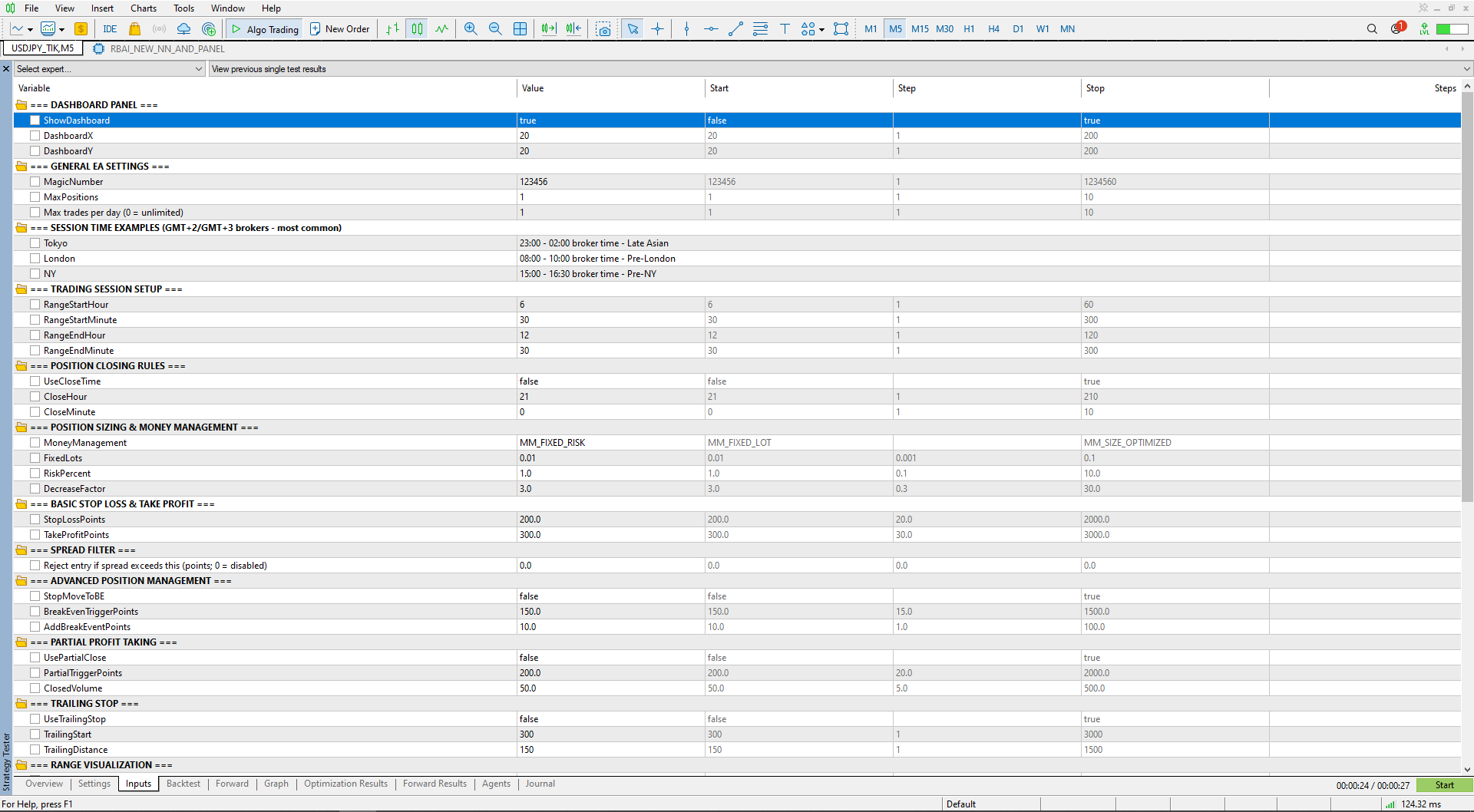Open the Charts menu
Screen dimensions: 1474x812
point(144,8)
